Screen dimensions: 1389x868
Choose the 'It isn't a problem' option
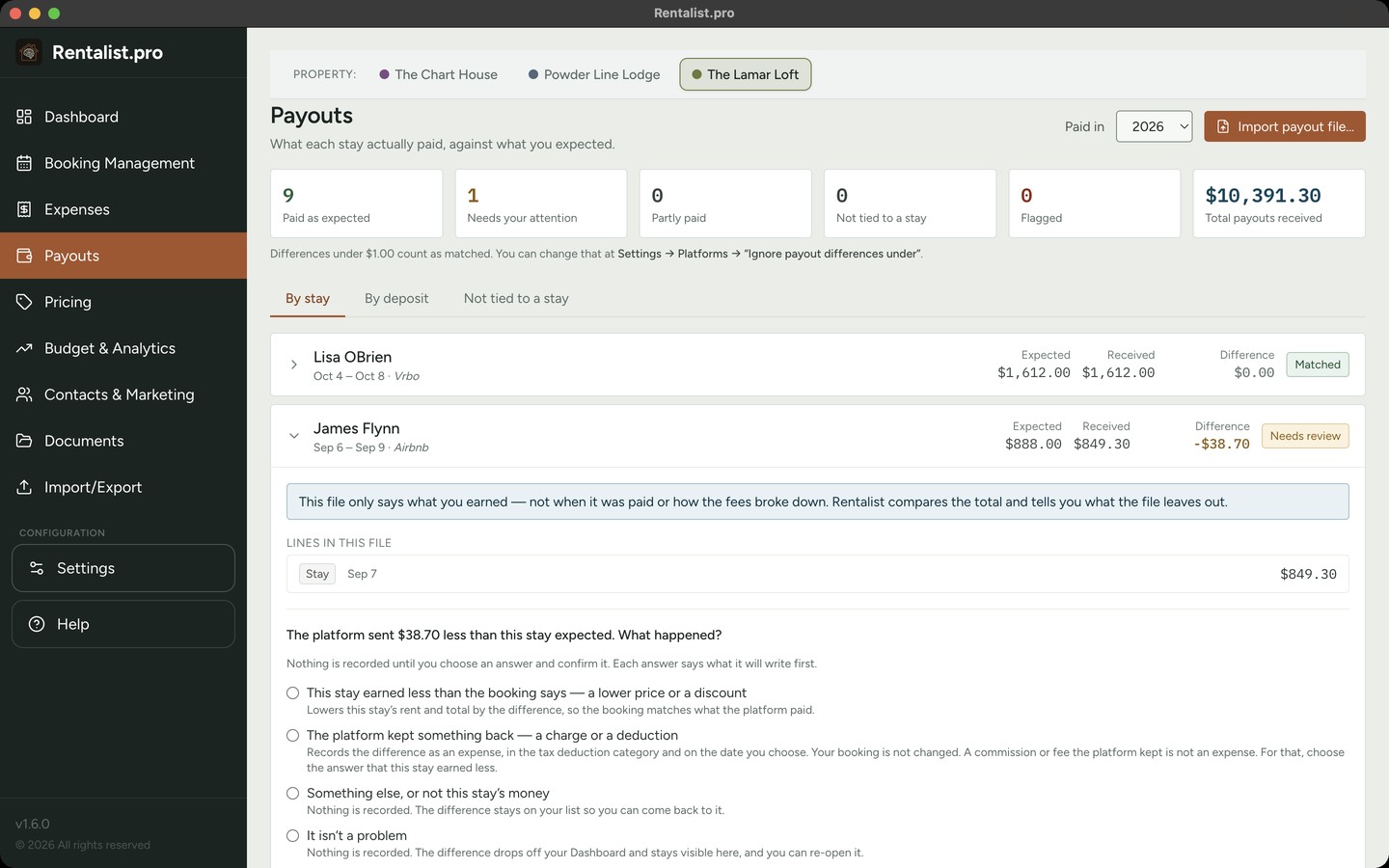292,836
